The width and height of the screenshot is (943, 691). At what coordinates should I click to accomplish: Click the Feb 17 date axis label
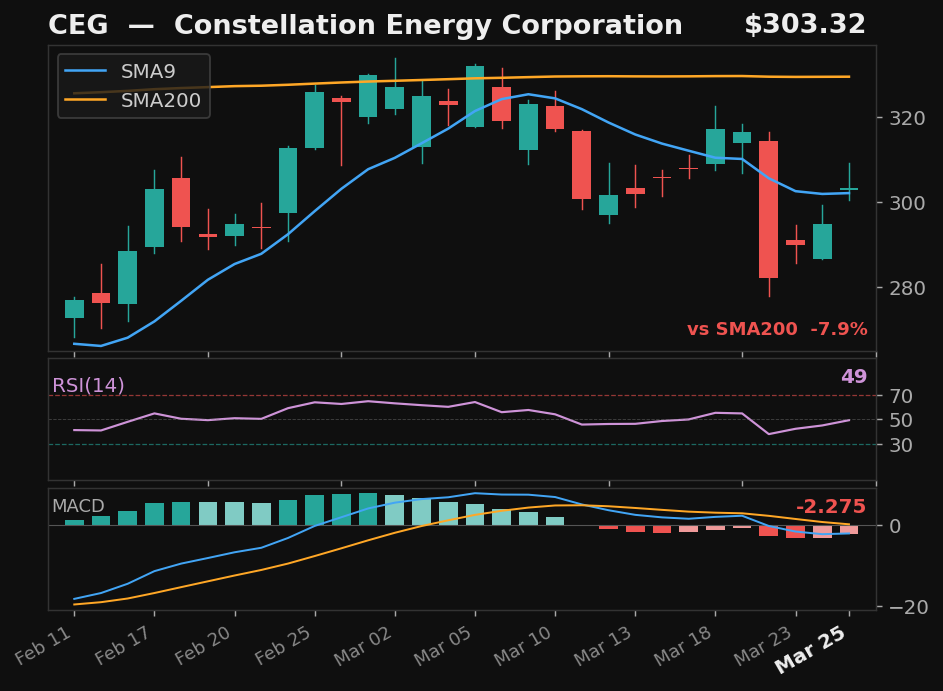[x=125, y=646]
